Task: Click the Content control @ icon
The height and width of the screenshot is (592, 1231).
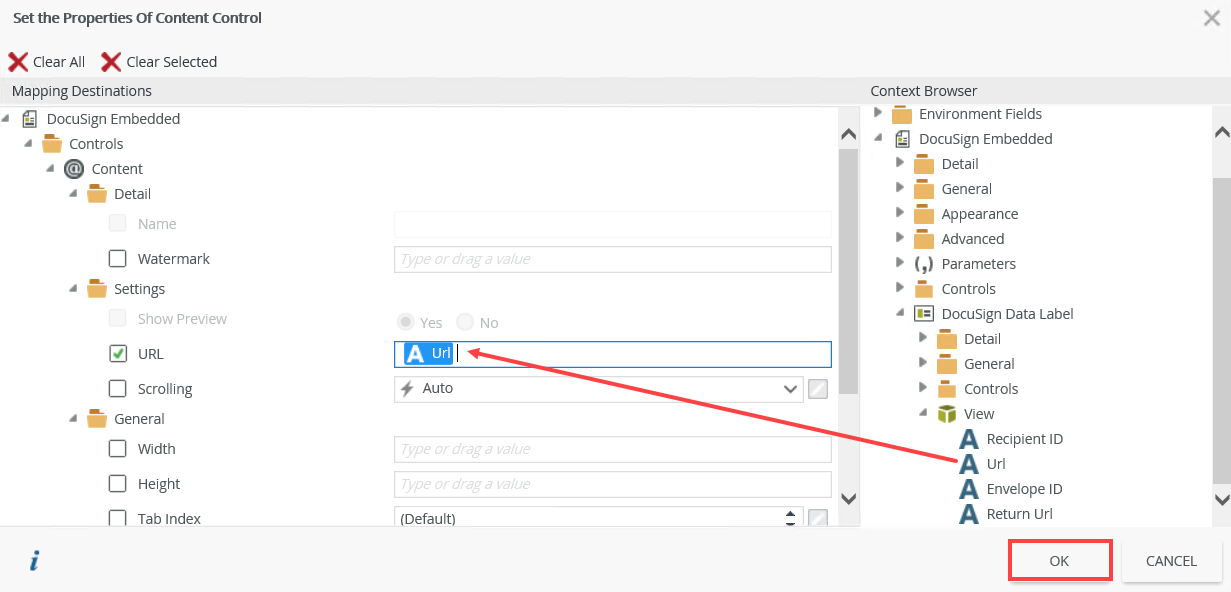Action: [x=74, y=169]
